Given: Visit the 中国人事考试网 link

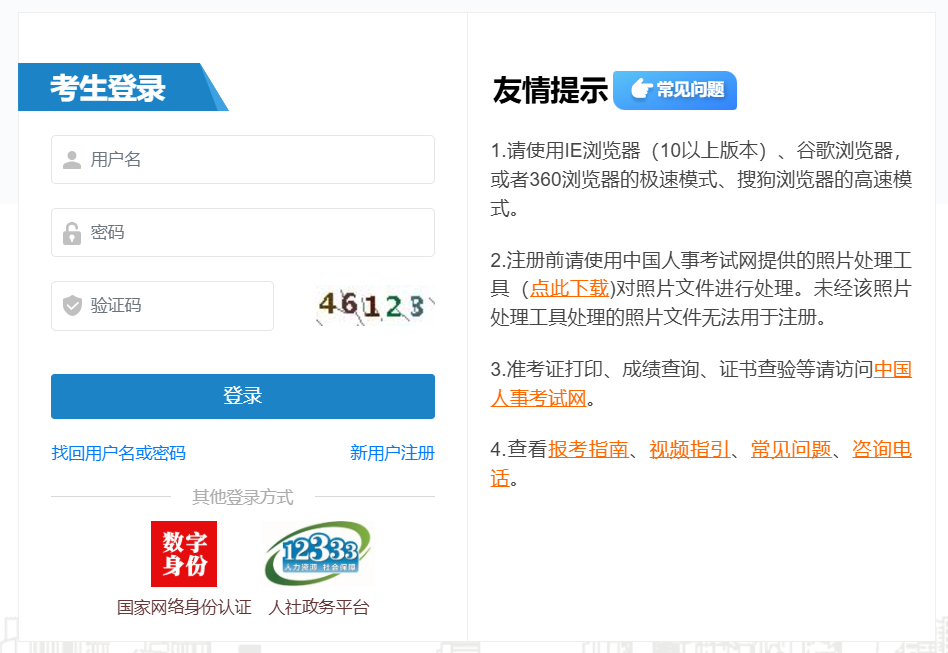Looking at the screenshot, I should click(892, 369).
